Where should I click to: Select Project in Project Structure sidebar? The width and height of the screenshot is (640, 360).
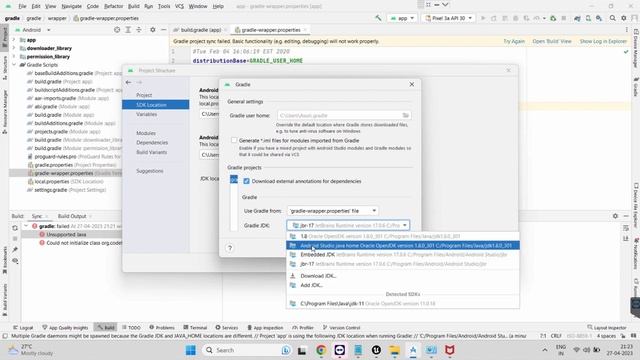click(x=144, y=95)
